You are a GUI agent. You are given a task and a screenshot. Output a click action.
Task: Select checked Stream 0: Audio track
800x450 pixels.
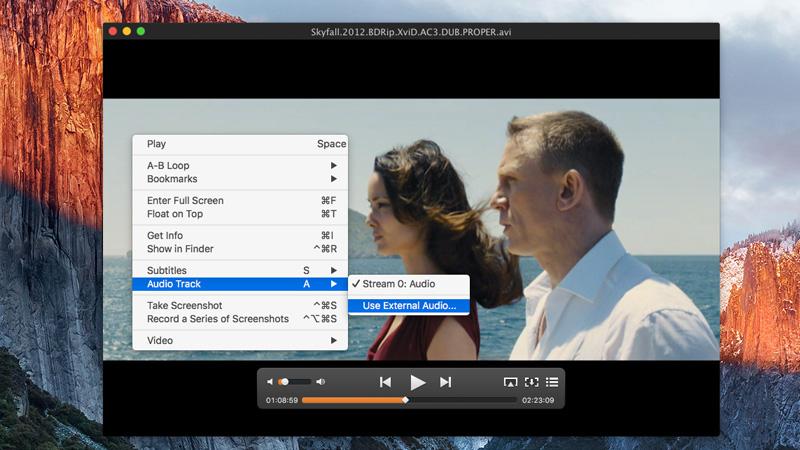click(409, 284)
